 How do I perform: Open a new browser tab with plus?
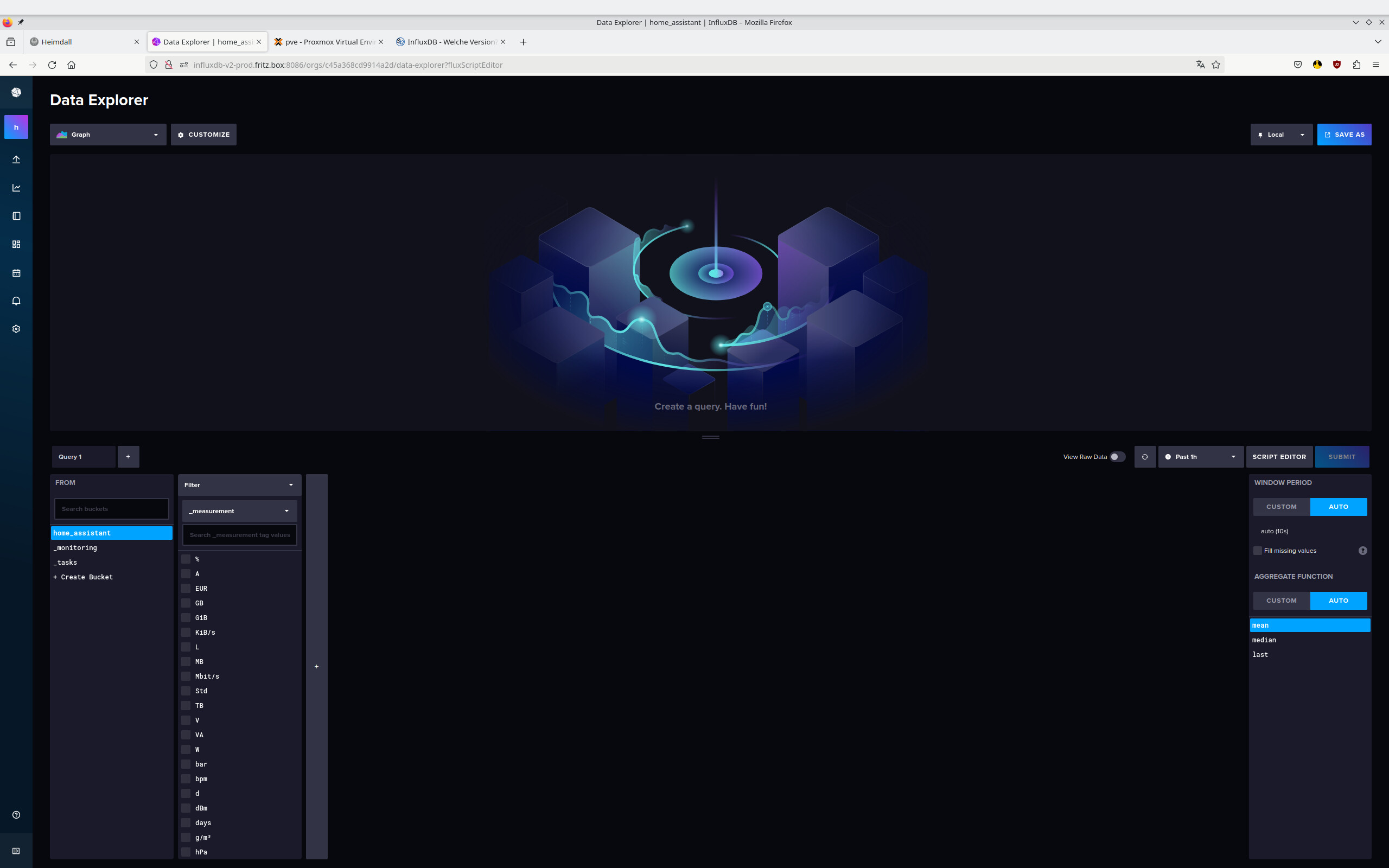click(523, 42)
